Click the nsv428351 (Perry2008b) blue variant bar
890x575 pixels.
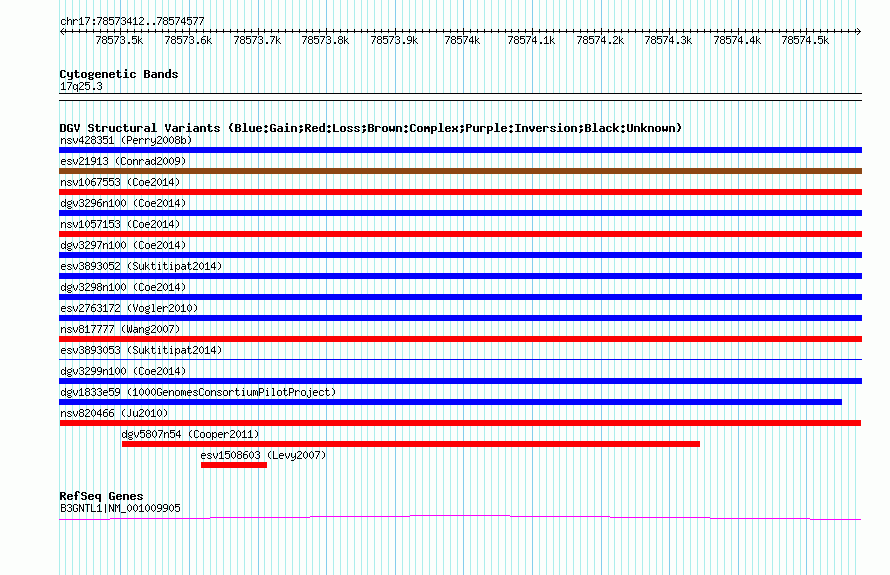pyautogui.click(x=460, y=150)
